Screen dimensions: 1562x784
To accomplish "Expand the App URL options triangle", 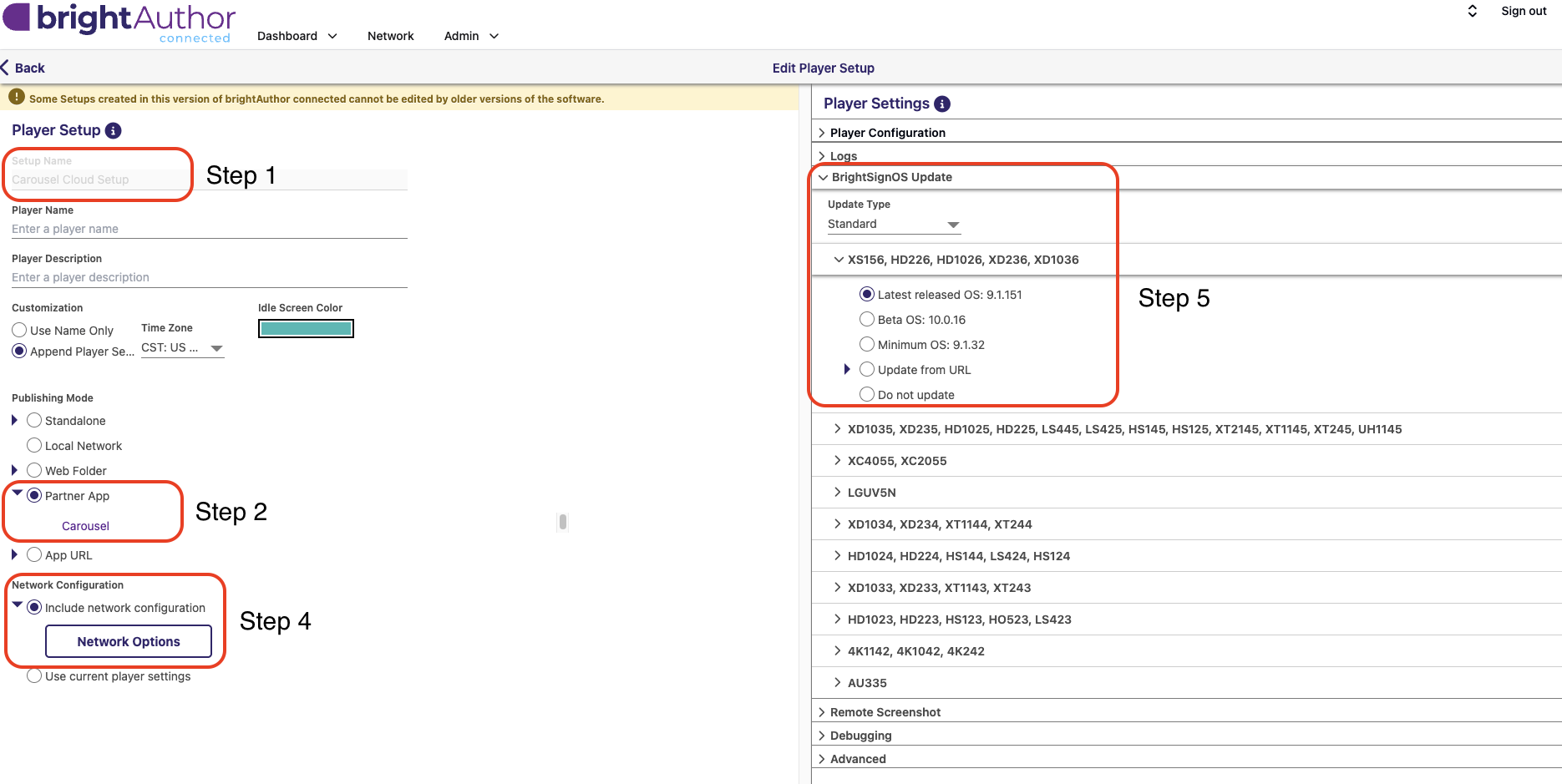I will tap(15, 554).
